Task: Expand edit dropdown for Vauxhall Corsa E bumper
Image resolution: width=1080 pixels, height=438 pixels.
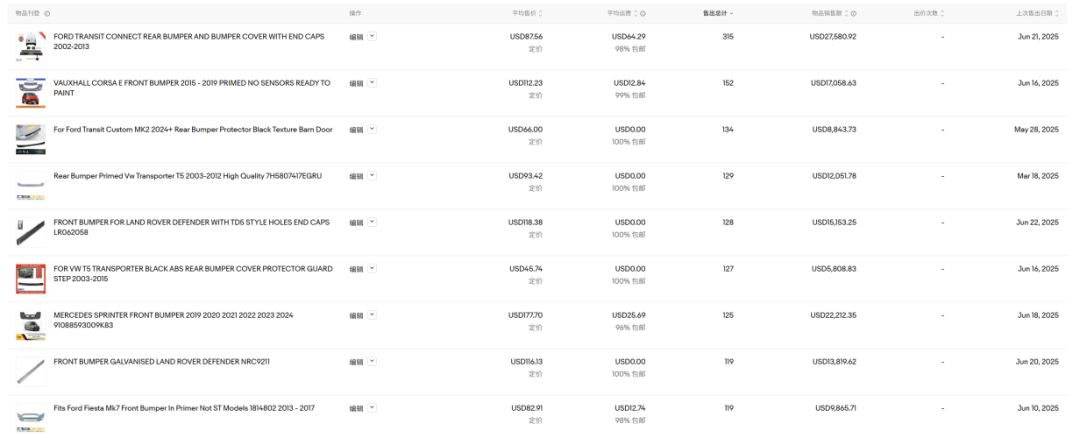Action: click(x=372, y=83)
